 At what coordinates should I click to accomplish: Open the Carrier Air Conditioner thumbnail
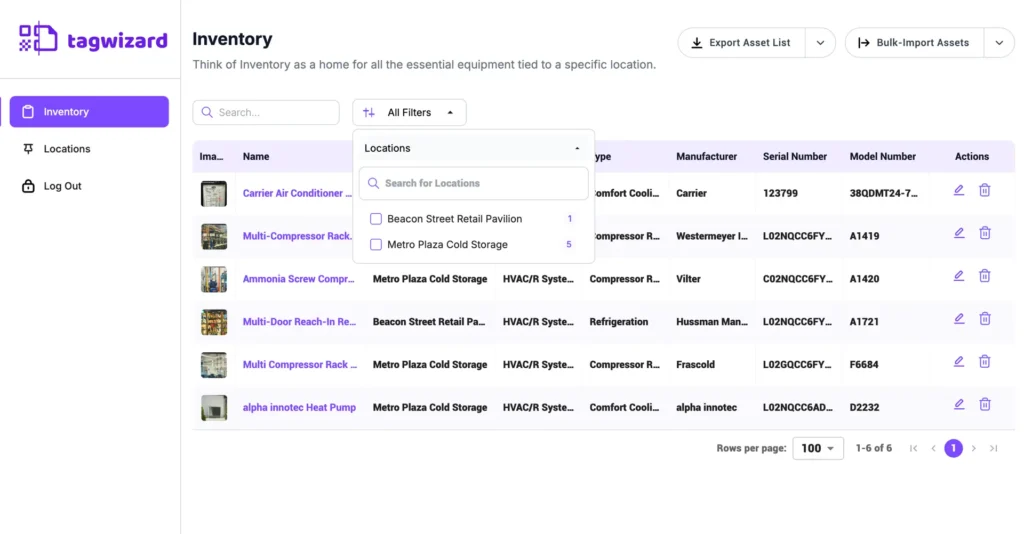pos(214,194)
